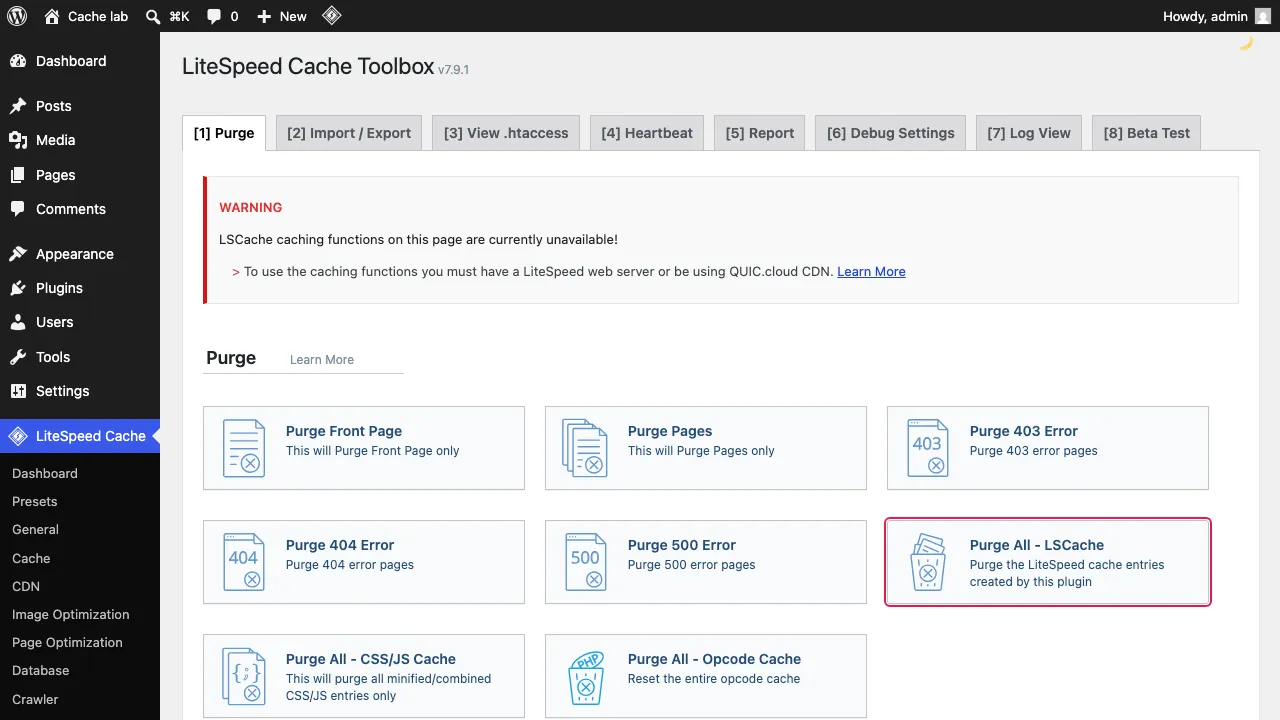The image size is (1280, 720).
Task: Click the Purge 403 Error title
Action: pyautogui.click(x=1024, y=431)
